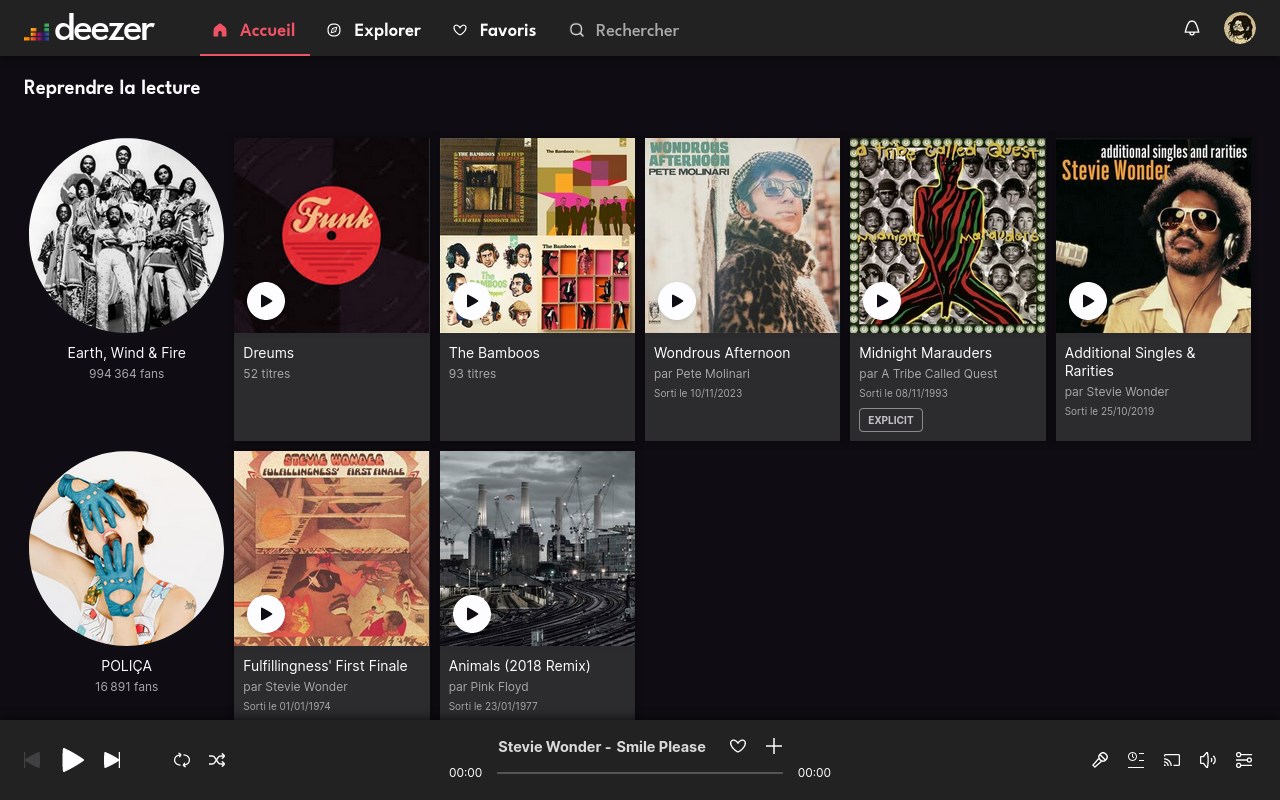The width and height of the screenshot is (1280, 800).
Task: Open the Accueil tab
Action: pos(254,30)
